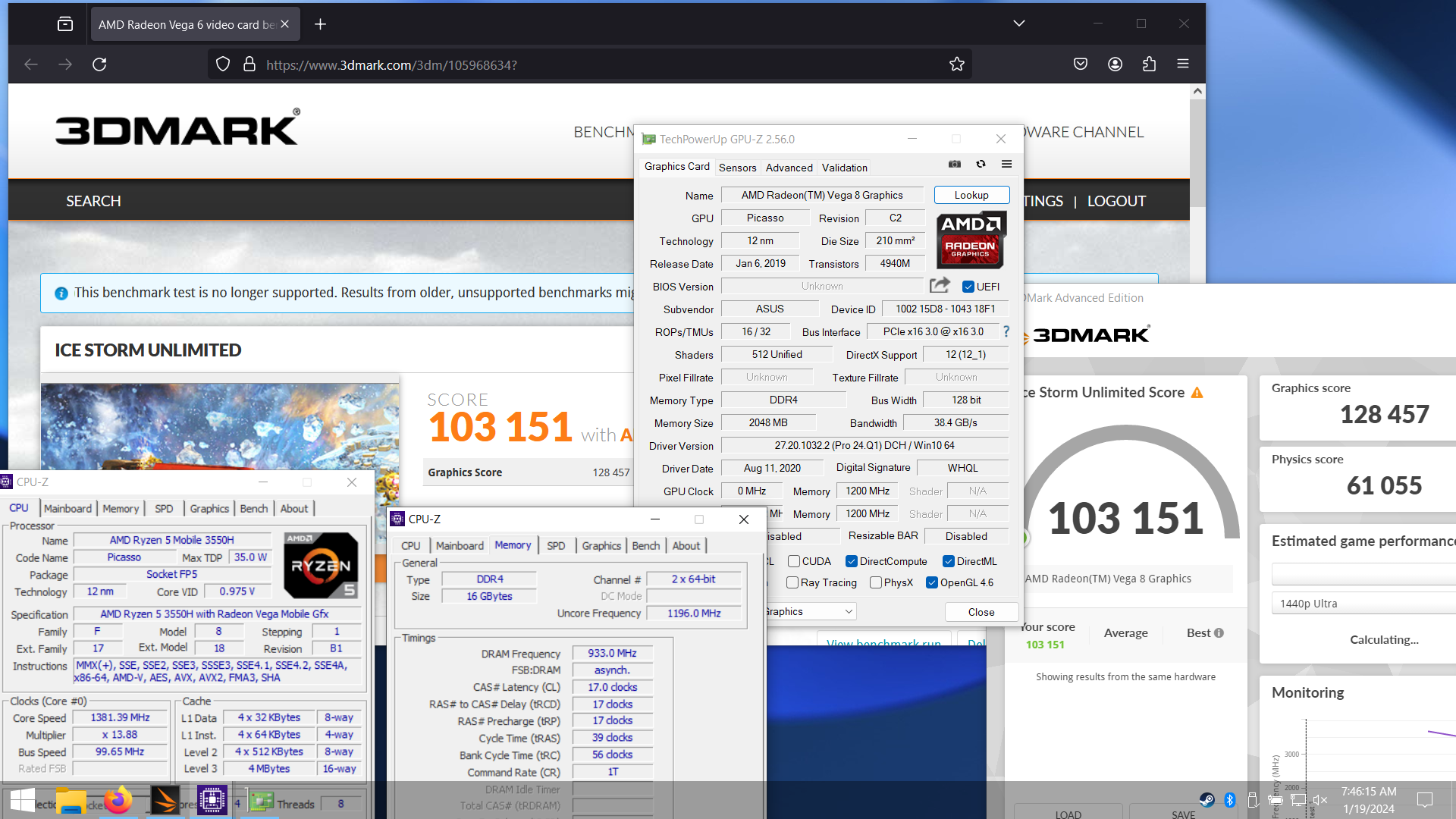Click the site padlock icon in address bar
Screen dimensions: 1456x819
[249, 64]
